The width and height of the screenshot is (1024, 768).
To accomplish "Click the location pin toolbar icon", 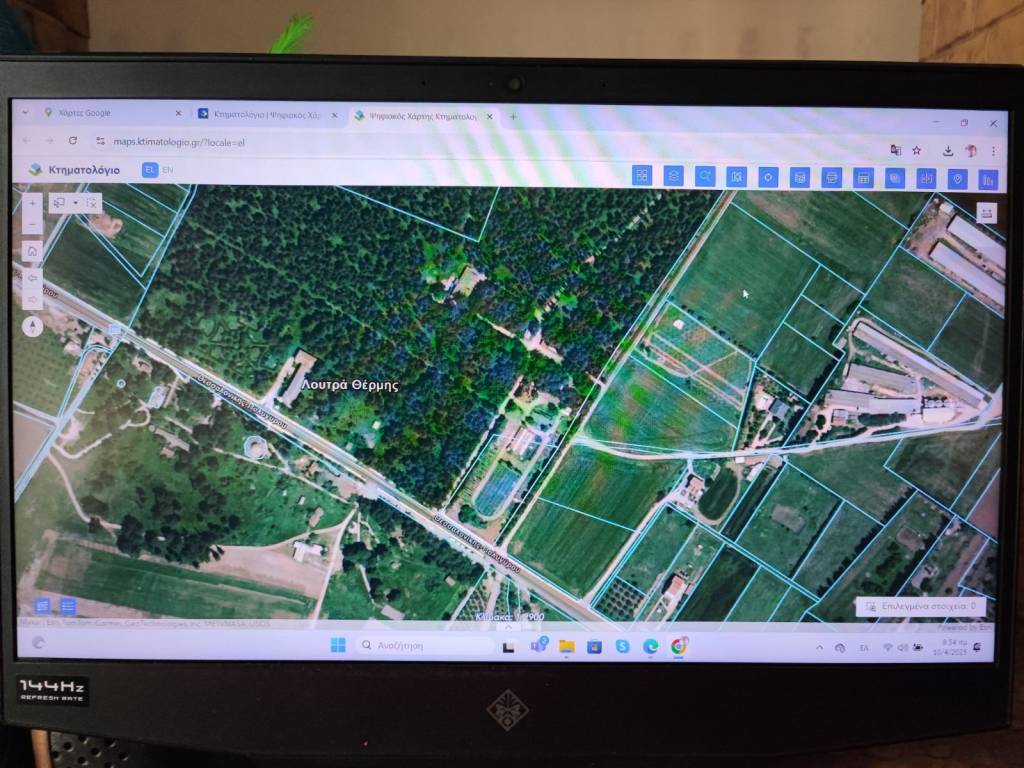I will (958, 179).
